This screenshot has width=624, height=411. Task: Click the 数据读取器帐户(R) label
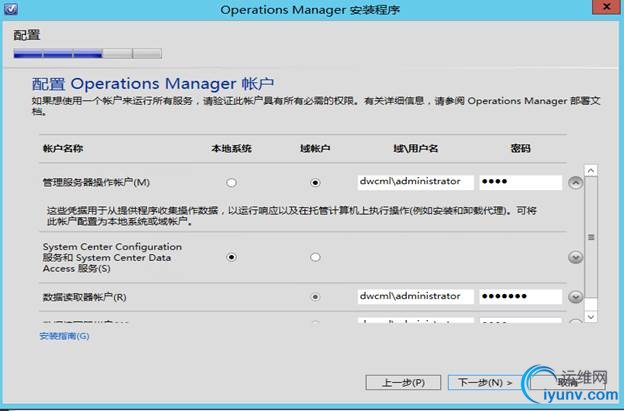(x=84, y=297)
